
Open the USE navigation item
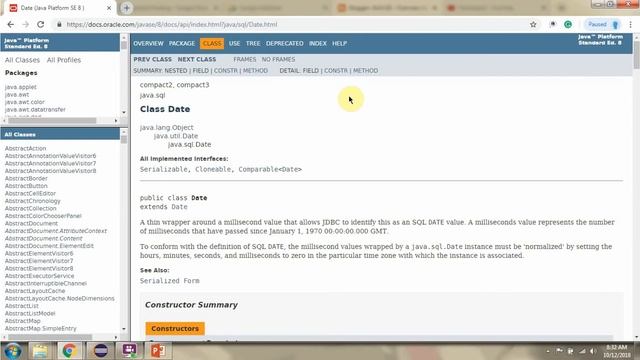234,43
